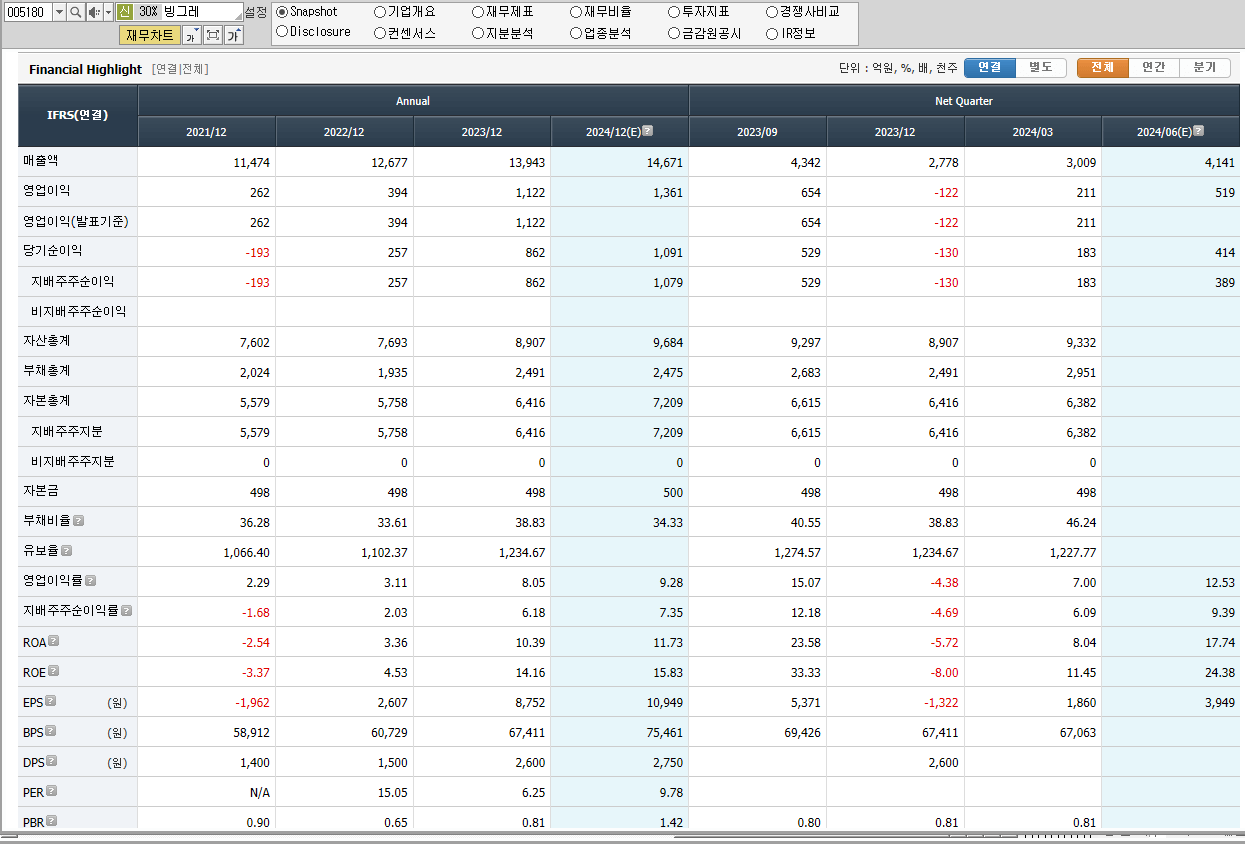Open the stock code dropdown arrow
This screenshot has width=1245, height=844.
click(x=59, y=12)
